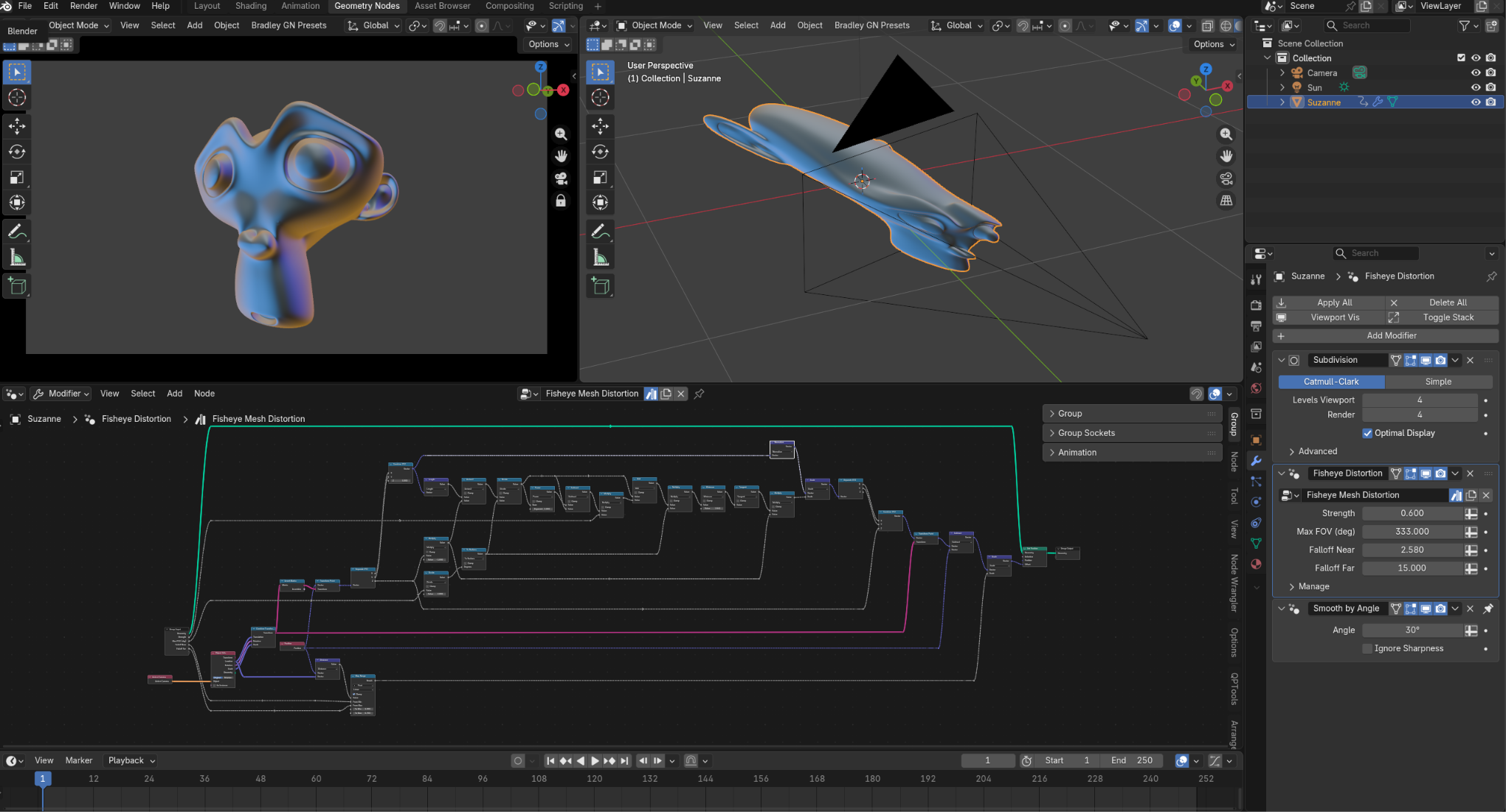Expand the Animation panel in node sidebar
This screenshot has width=1506, height=812.
(1132, 453)
